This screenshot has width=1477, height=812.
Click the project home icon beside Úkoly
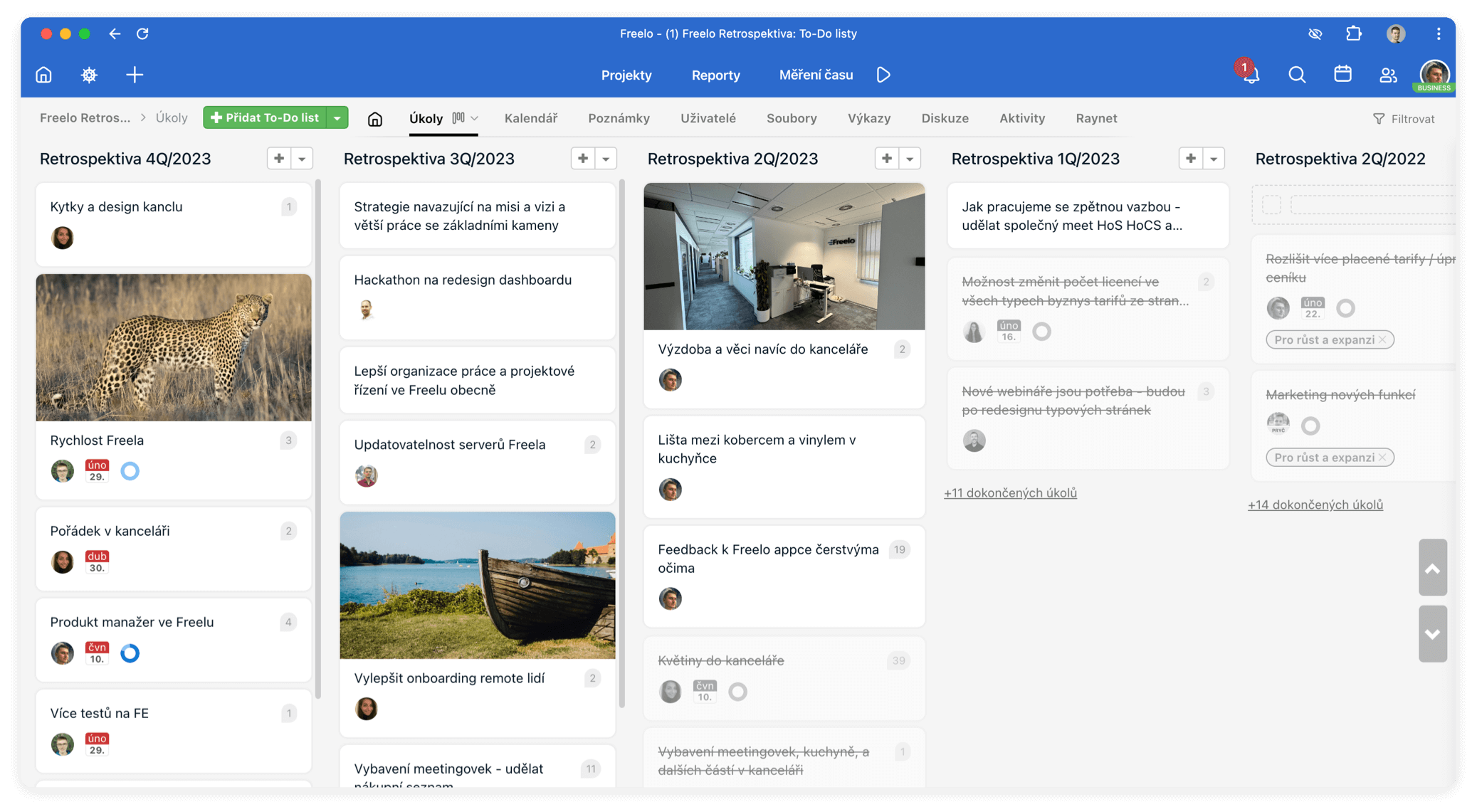coord(375,119)
